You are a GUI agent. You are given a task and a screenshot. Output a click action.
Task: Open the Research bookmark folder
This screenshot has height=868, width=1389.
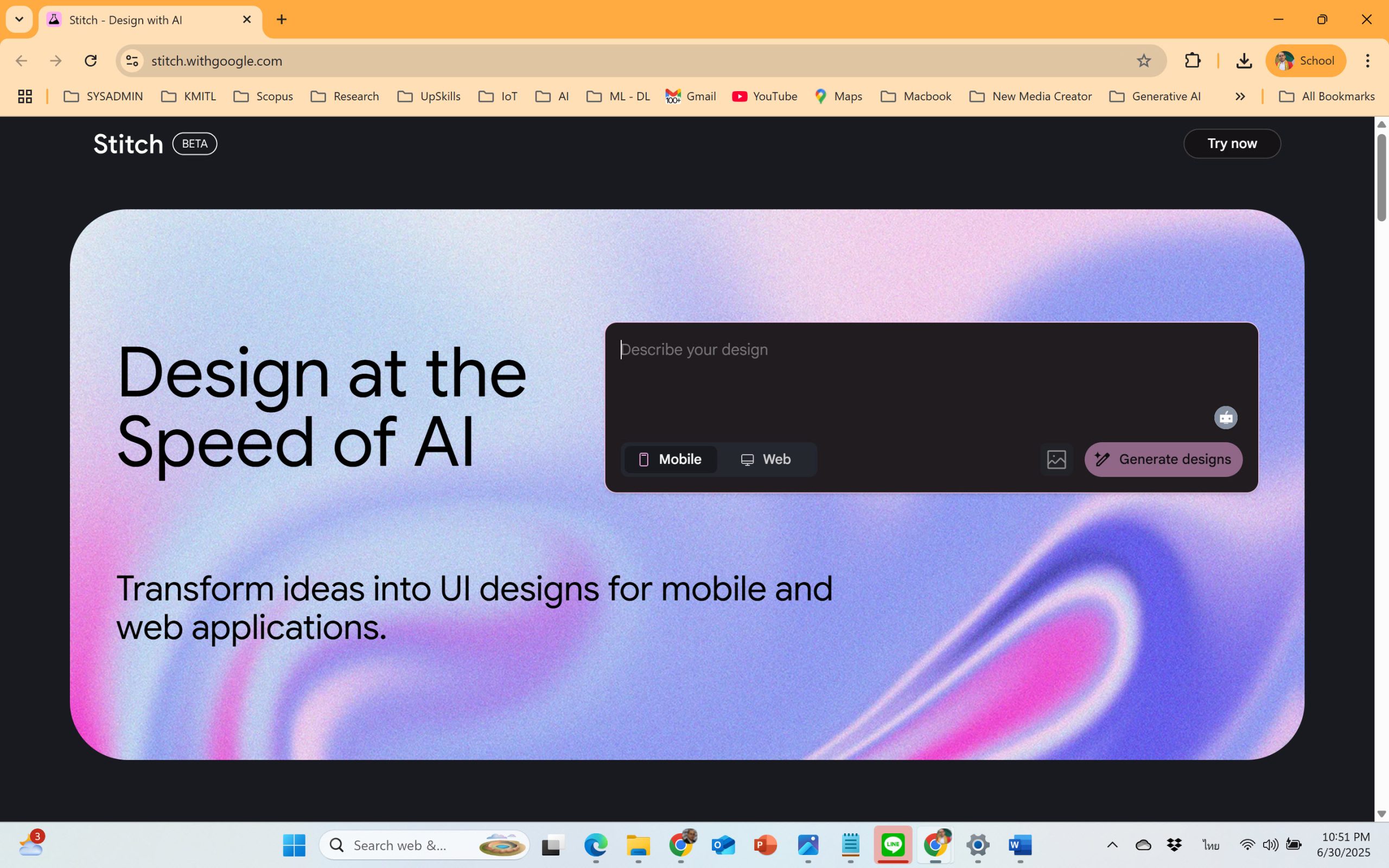click(345, 97)
